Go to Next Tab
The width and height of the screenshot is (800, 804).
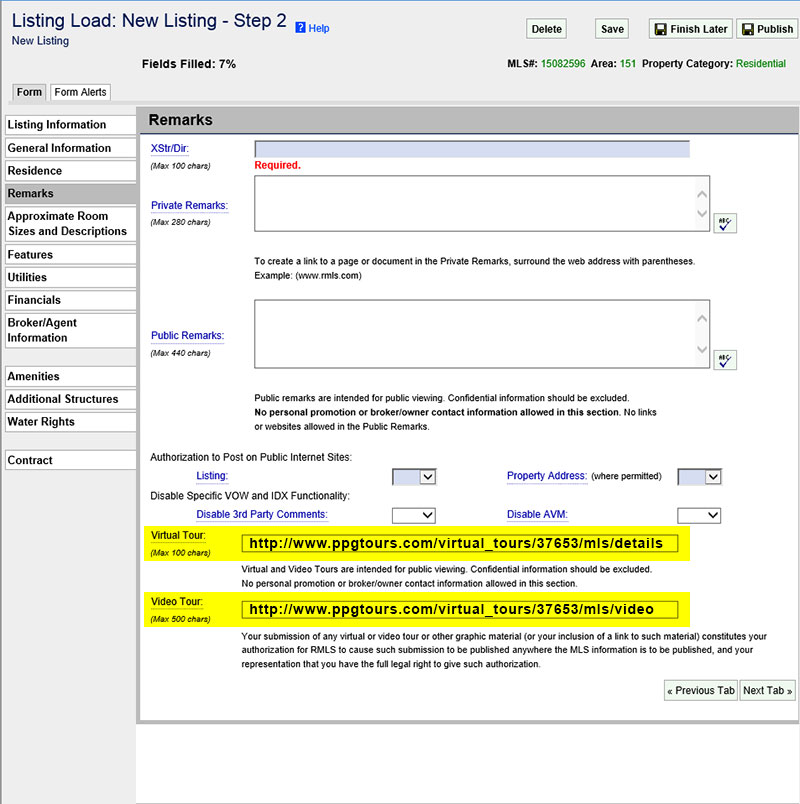768,690
